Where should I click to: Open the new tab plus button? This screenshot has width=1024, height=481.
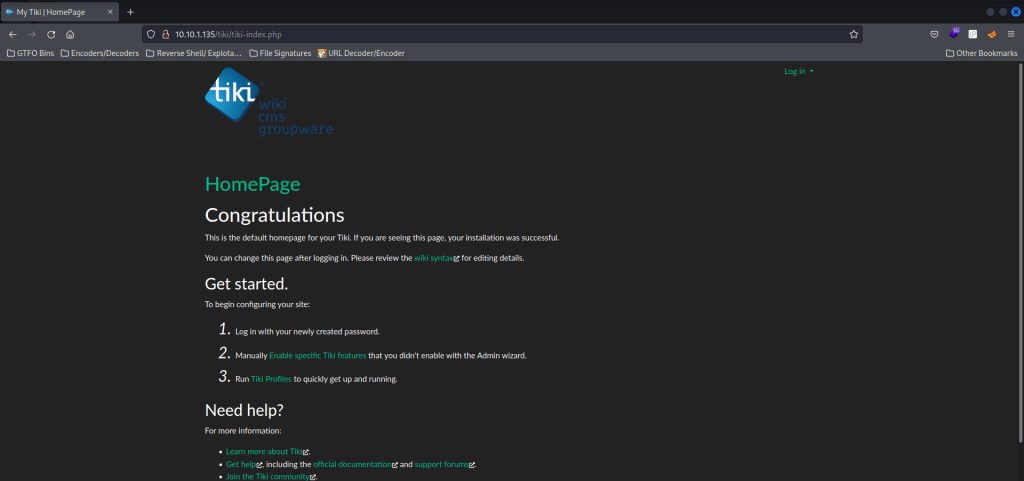pos(130,11)
